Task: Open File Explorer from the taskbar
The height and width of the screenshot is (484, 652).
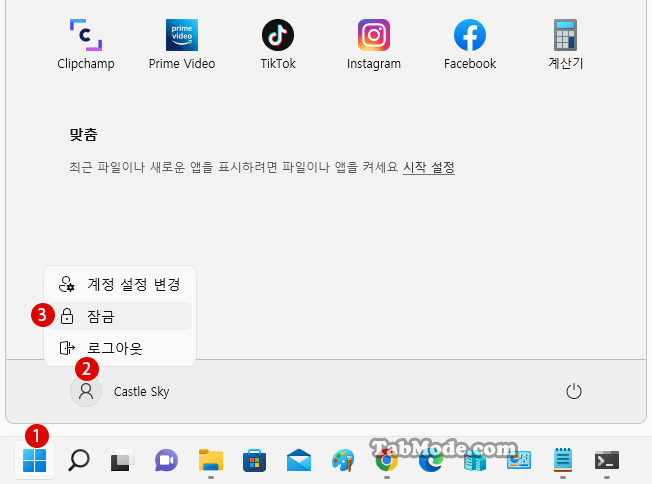Action: coord(211,460)
